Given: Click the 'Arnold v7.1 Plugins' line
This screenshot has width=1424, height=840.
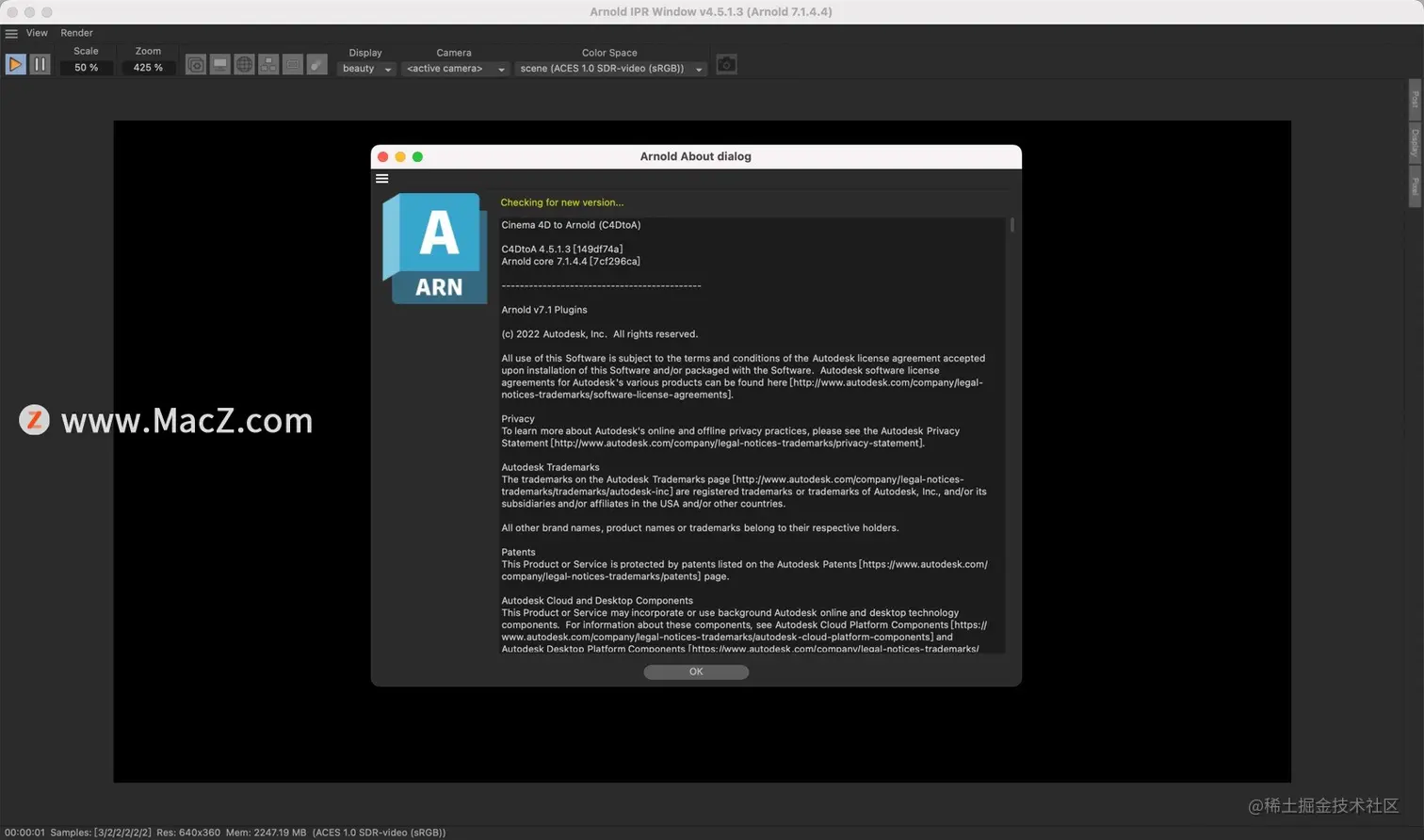Looking at the screenshot, I should [x=543, y=310].
